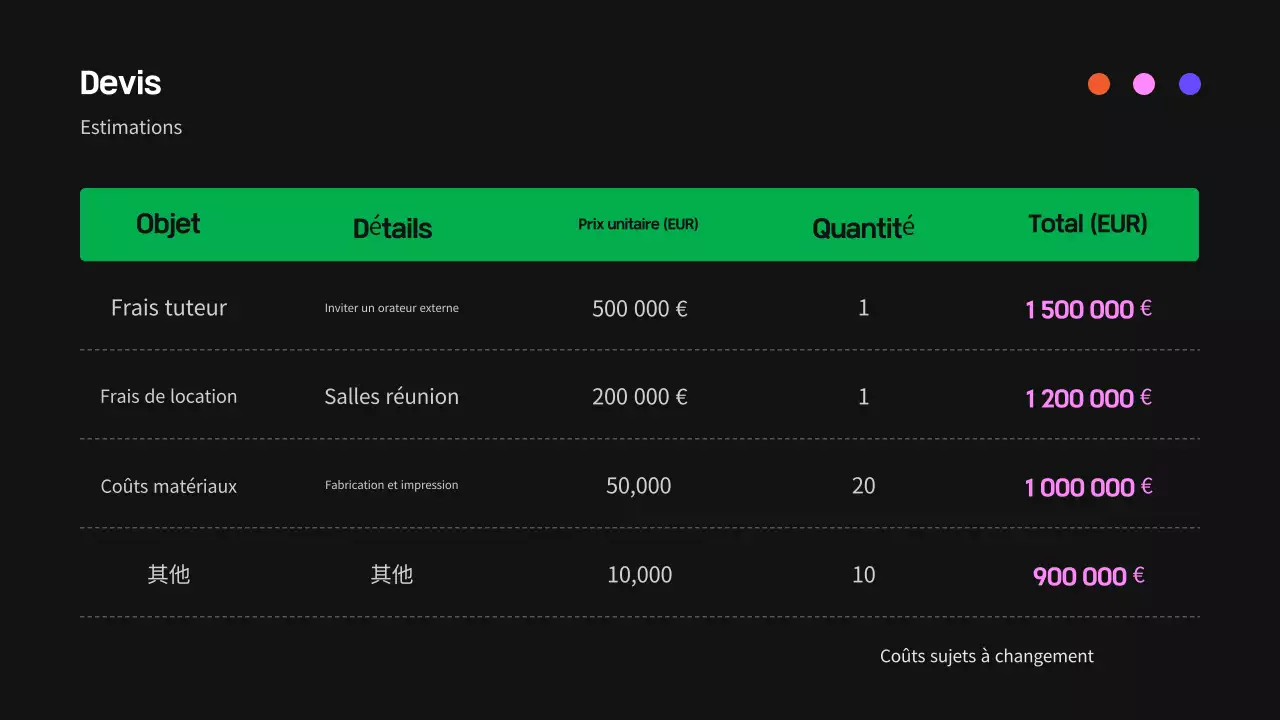Click the Fabrication et impression cell
This screenshot has width=1280, height=720.
tap(392, 485)
